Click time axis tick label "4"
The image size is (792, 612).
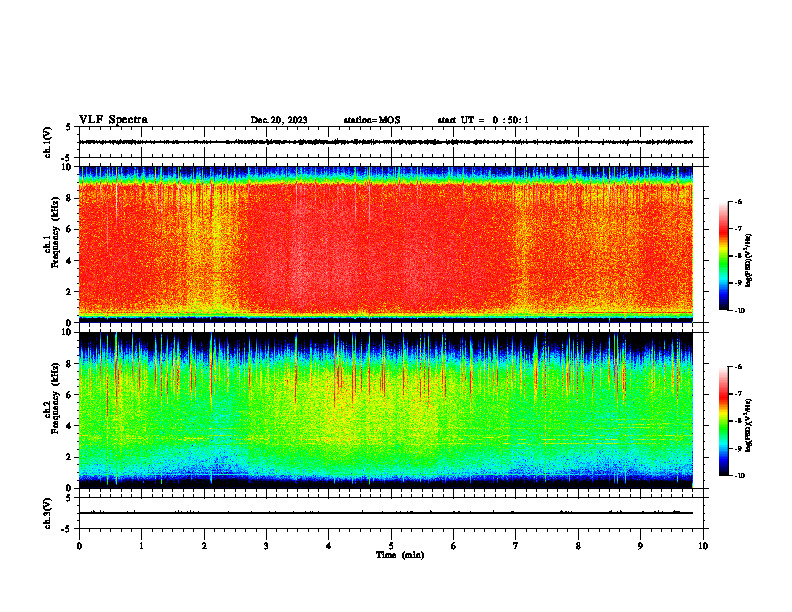tap(329, 546)
